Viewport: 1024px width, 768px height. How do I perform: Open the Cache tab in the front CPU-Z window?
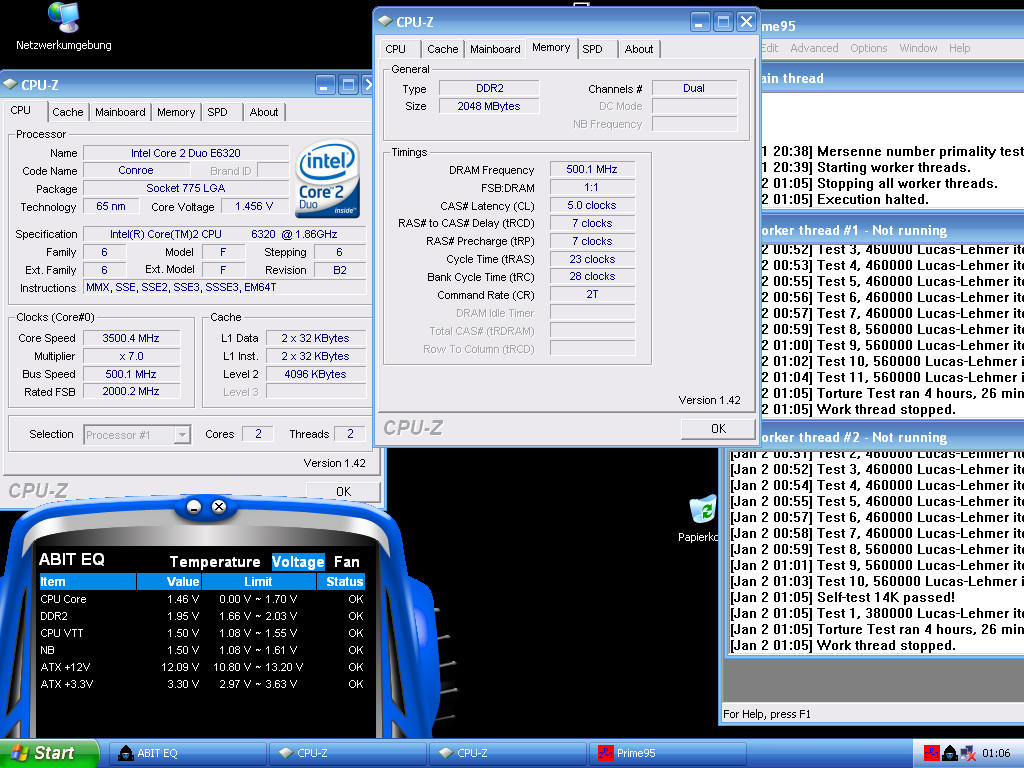click(x=442, y=49)
